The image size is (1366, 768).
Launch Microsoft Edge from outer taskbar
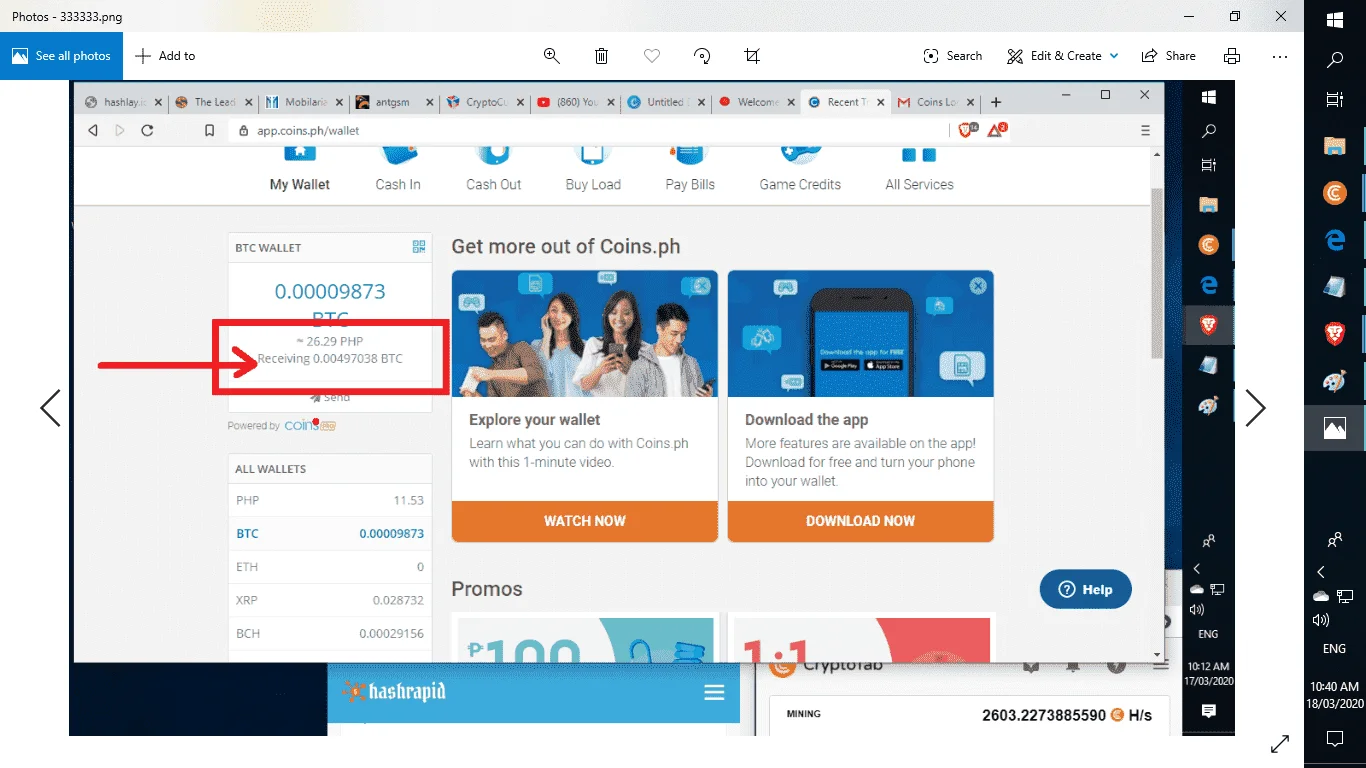point(1335,240)
